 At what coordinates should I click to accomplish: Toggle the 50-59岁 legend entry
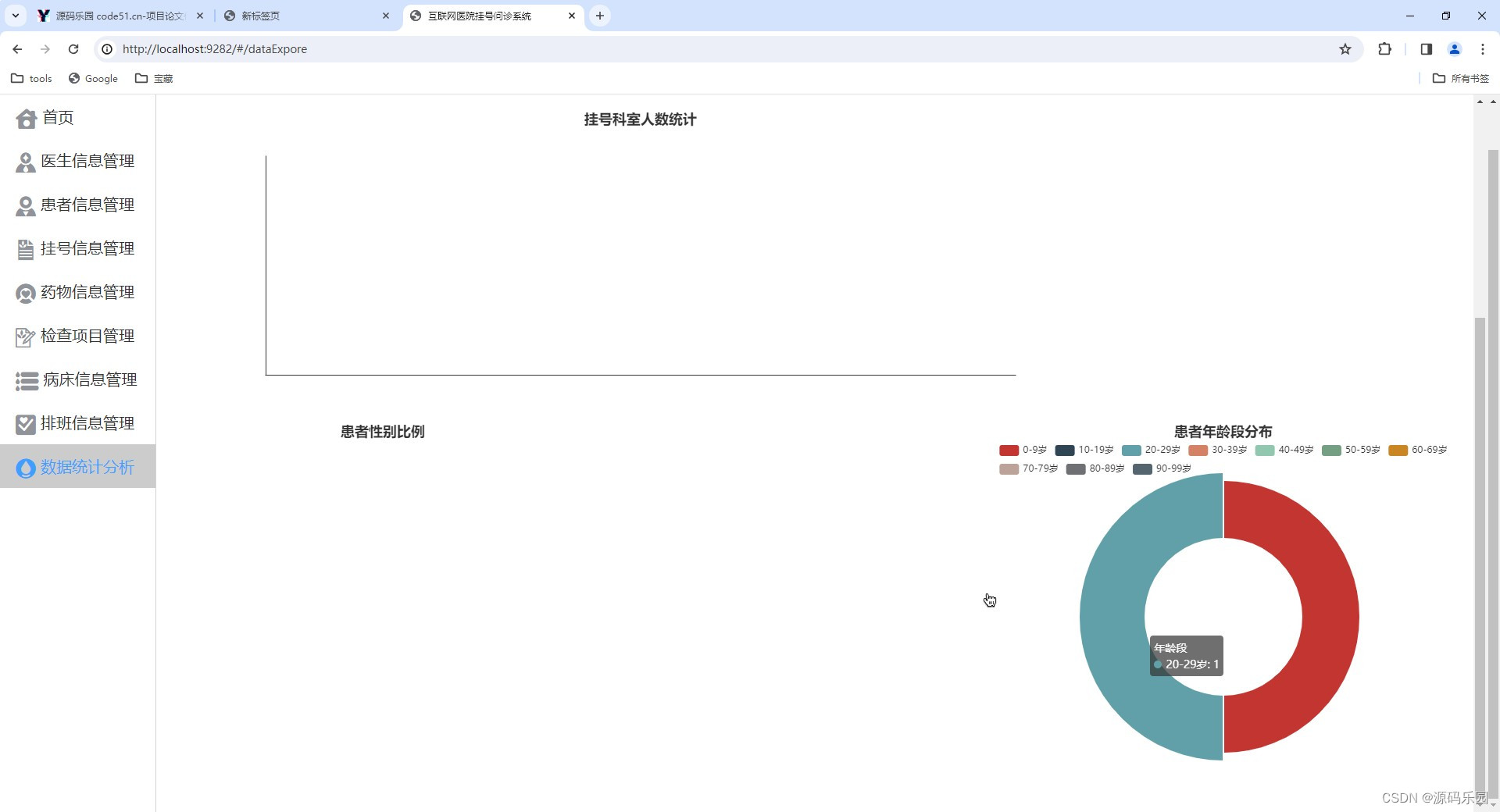[1352, 451]
